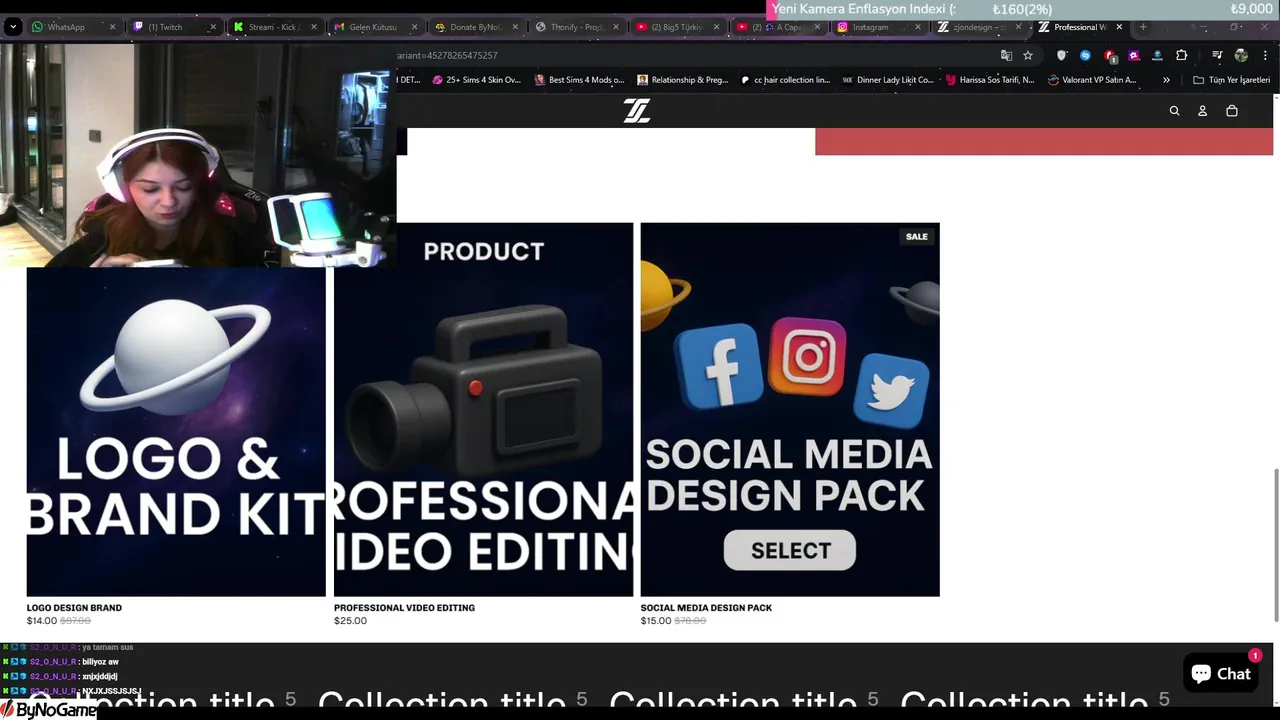Click the SALE badge on Social Media pack
The image size is (1280, 720).
click(917, 237)
